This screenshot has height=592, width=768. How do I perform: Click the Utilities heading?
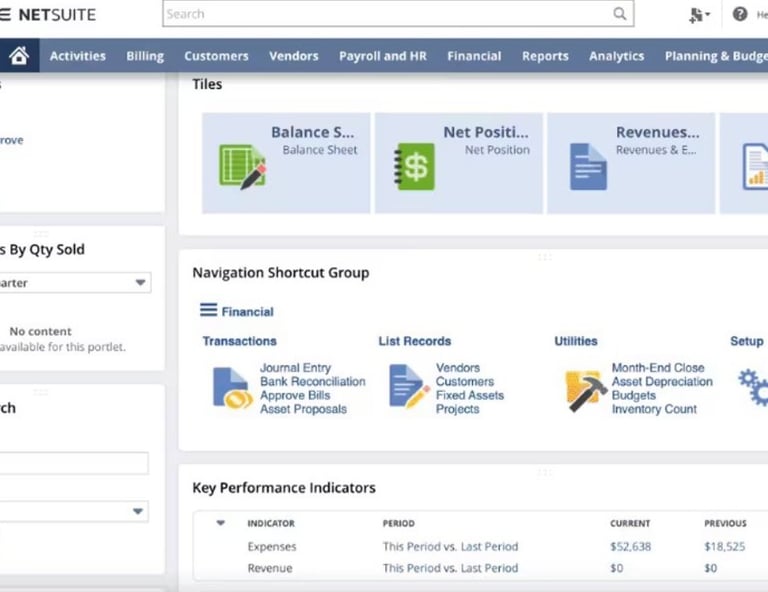coord(576,341)
